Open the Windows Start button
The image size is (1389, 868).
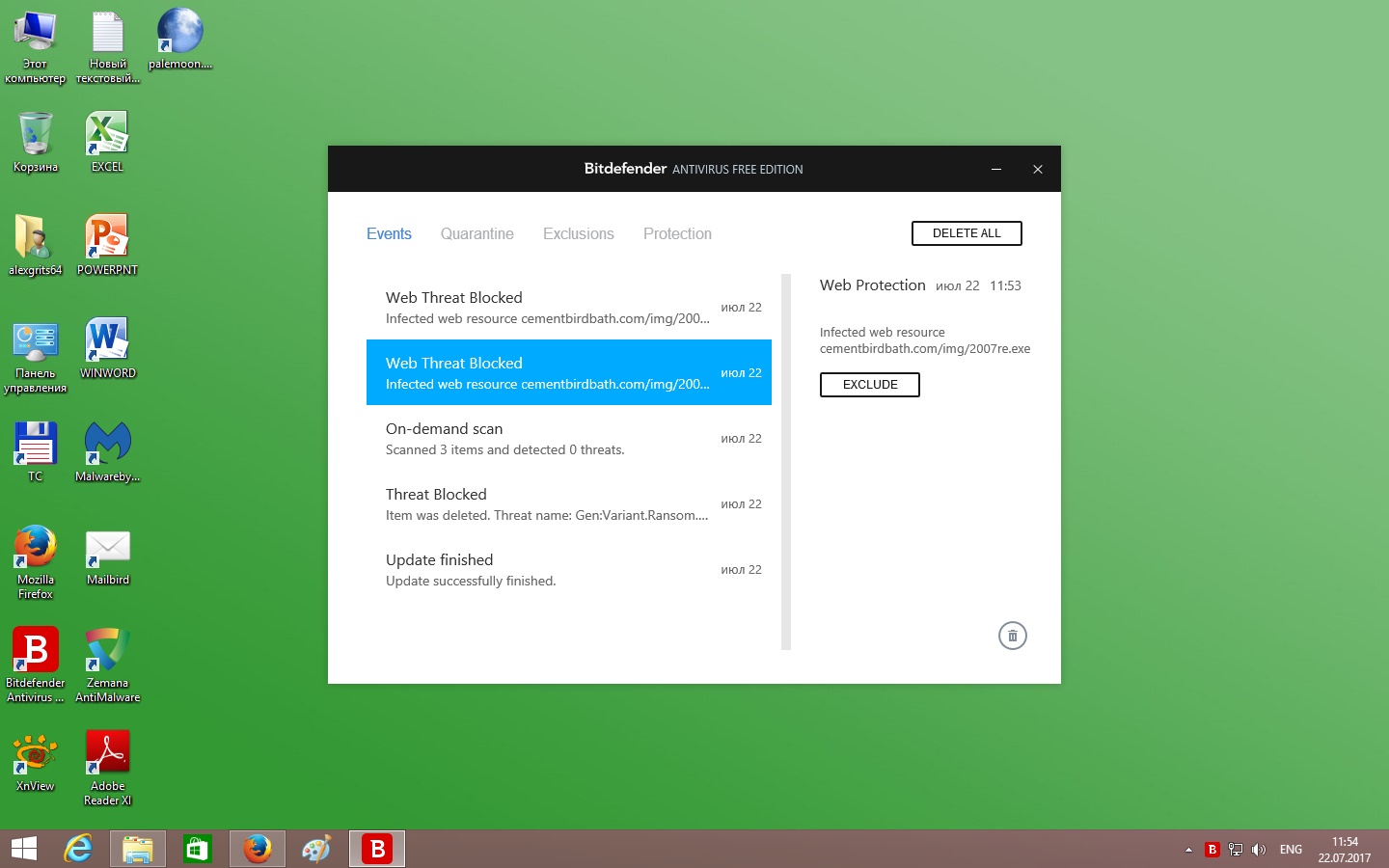point(24,849)
